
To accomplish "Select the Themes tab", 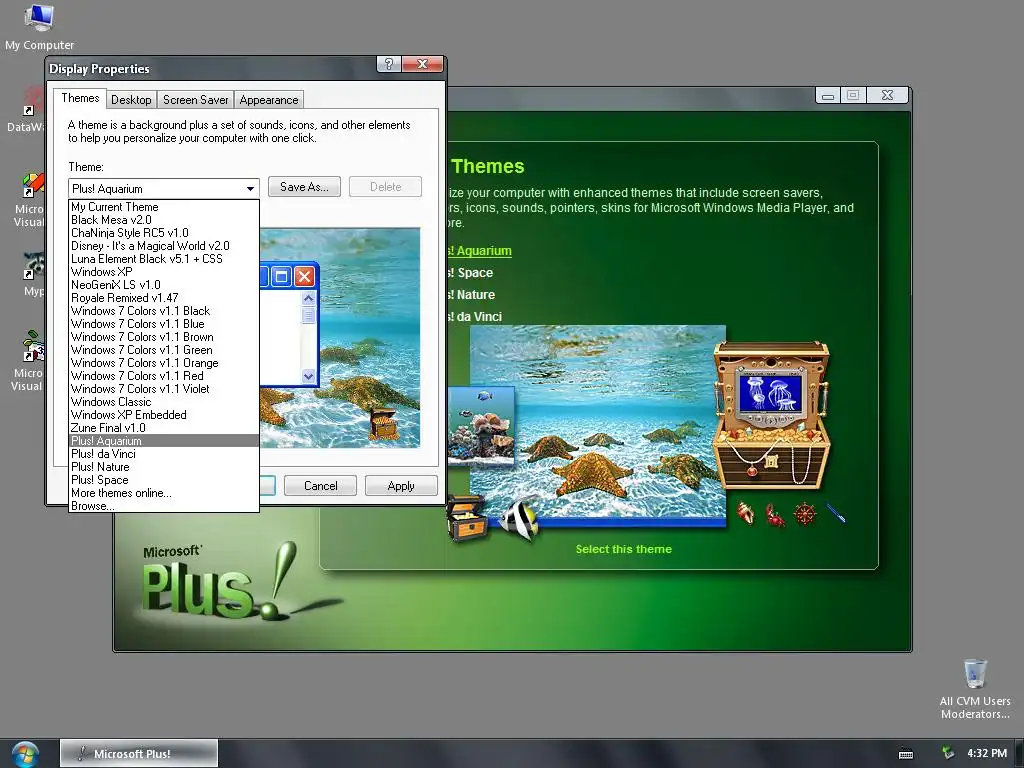I will point(80,98).
